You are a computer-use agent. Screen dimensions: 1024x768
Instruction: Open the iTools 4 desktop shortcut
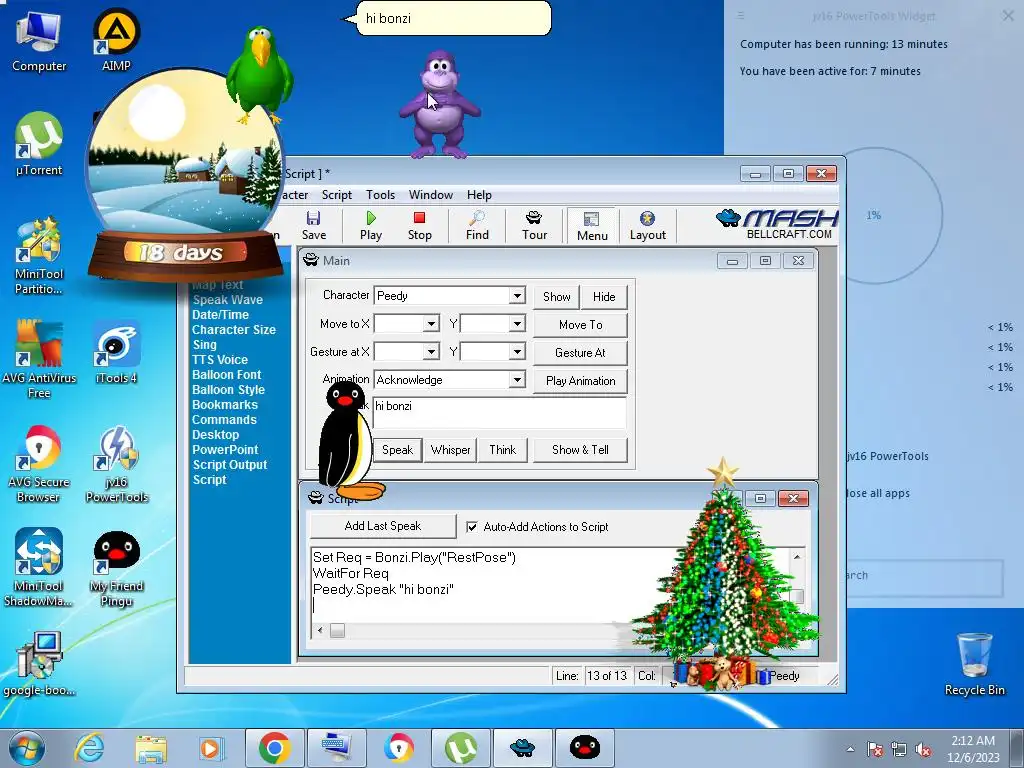tap(116, 353)
